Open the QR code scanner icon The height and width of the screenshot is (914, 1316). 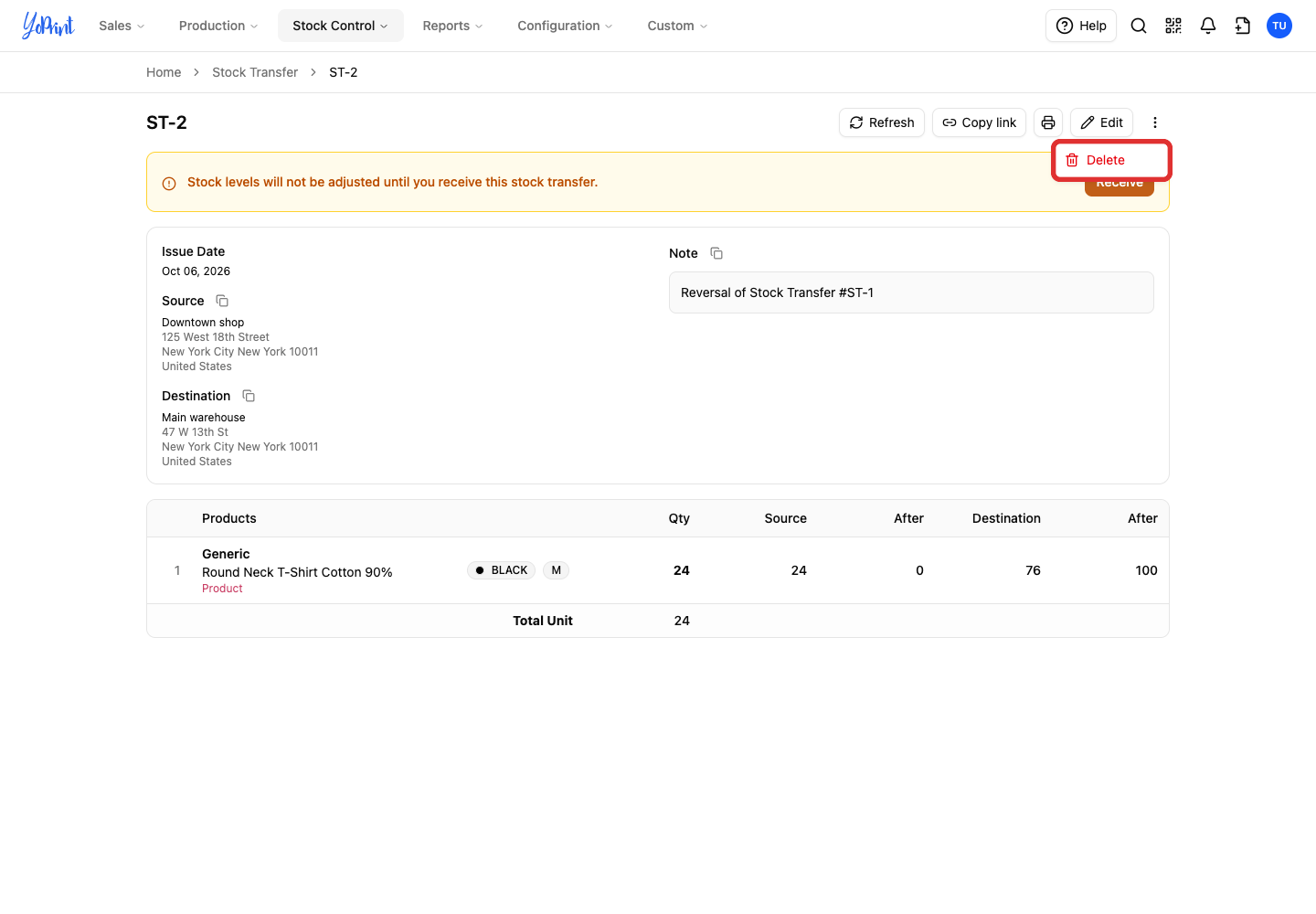(x=1173, y=26)
